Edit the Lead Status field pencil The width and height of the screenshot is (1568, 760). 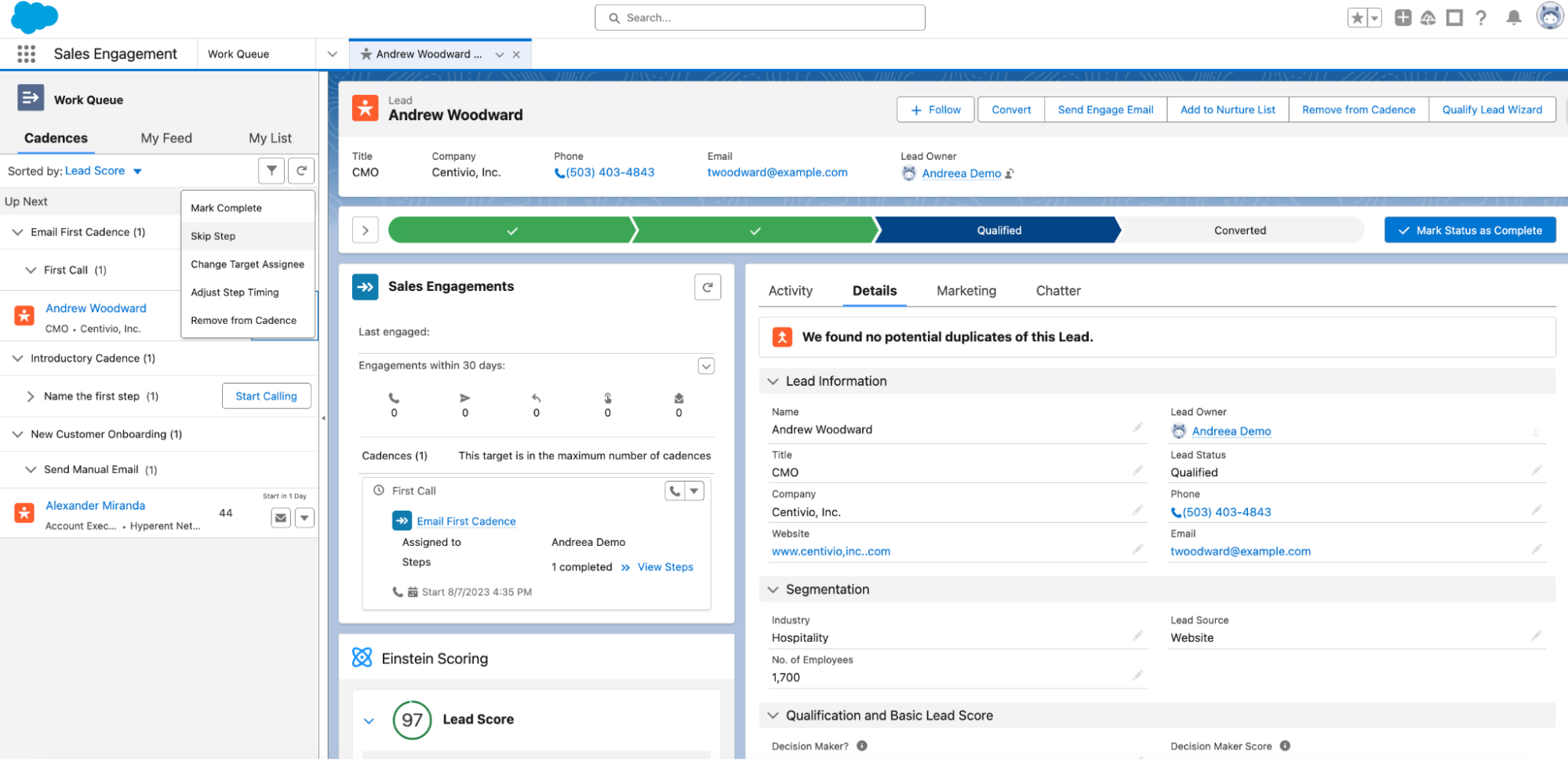1536,471
